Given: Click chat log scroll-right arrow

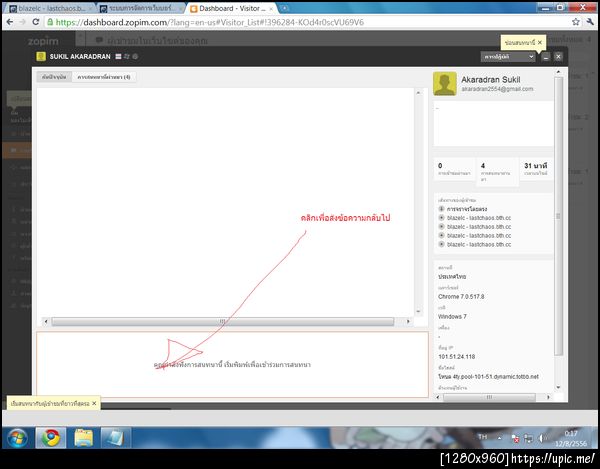Looking at the screenshot, I should point(408,321).
